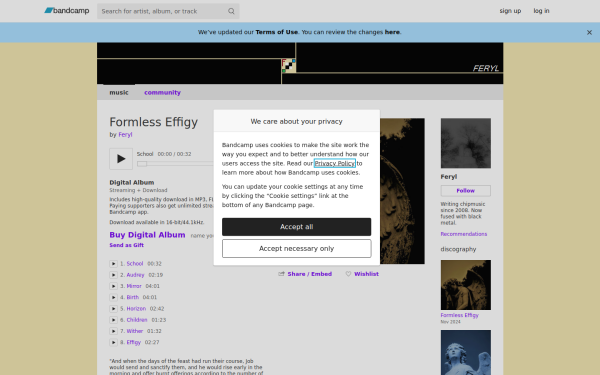Click Accept all cookies button

point(297,227)
